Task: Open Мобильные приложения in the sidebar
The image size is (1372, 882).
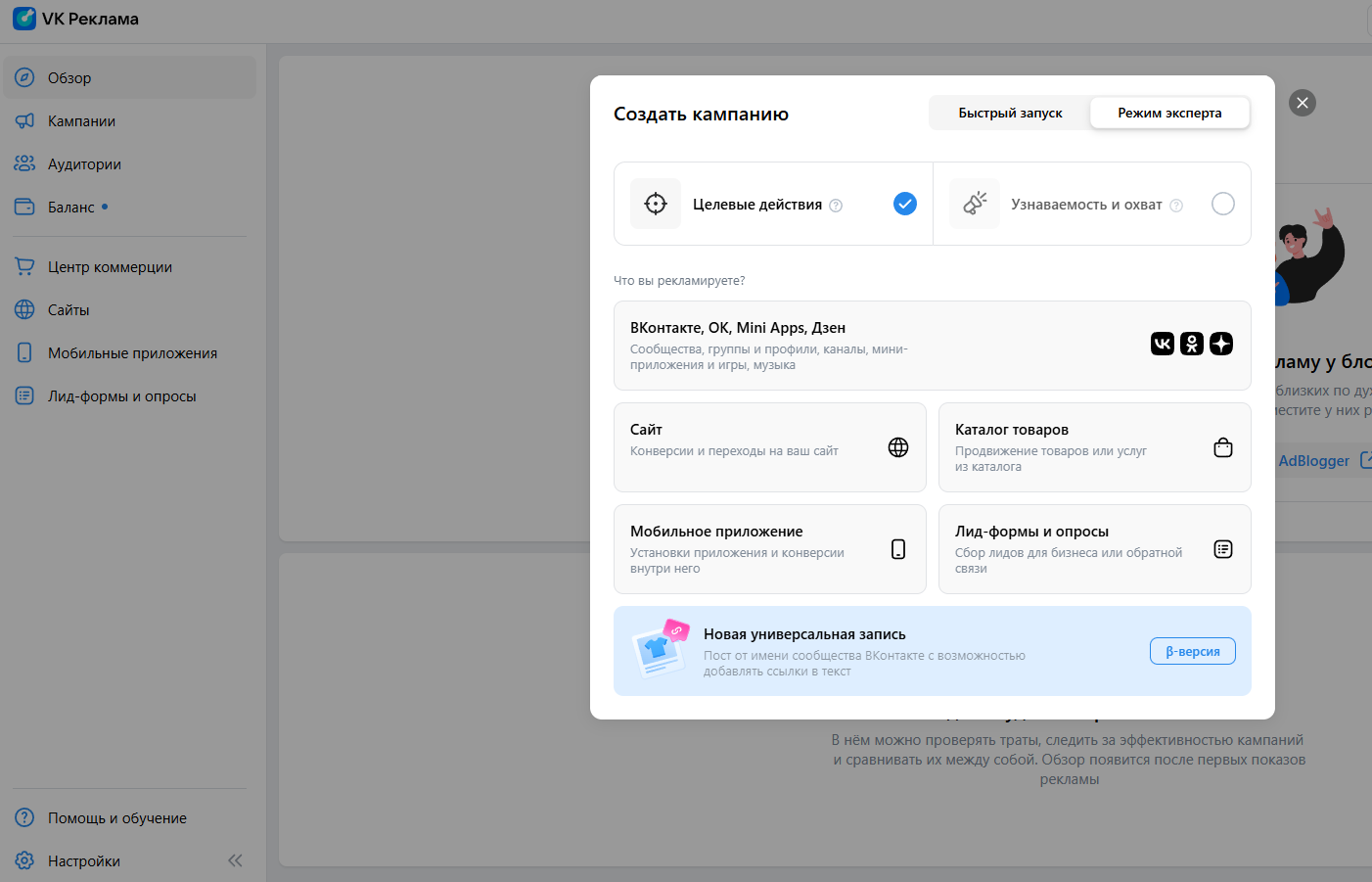Action: coord(132,353)
